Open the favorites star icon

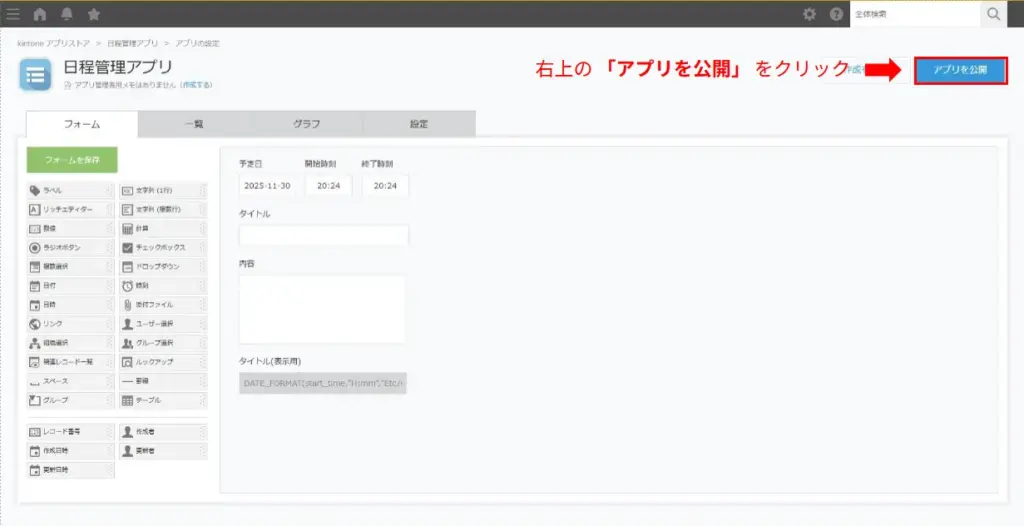(94, 14)
